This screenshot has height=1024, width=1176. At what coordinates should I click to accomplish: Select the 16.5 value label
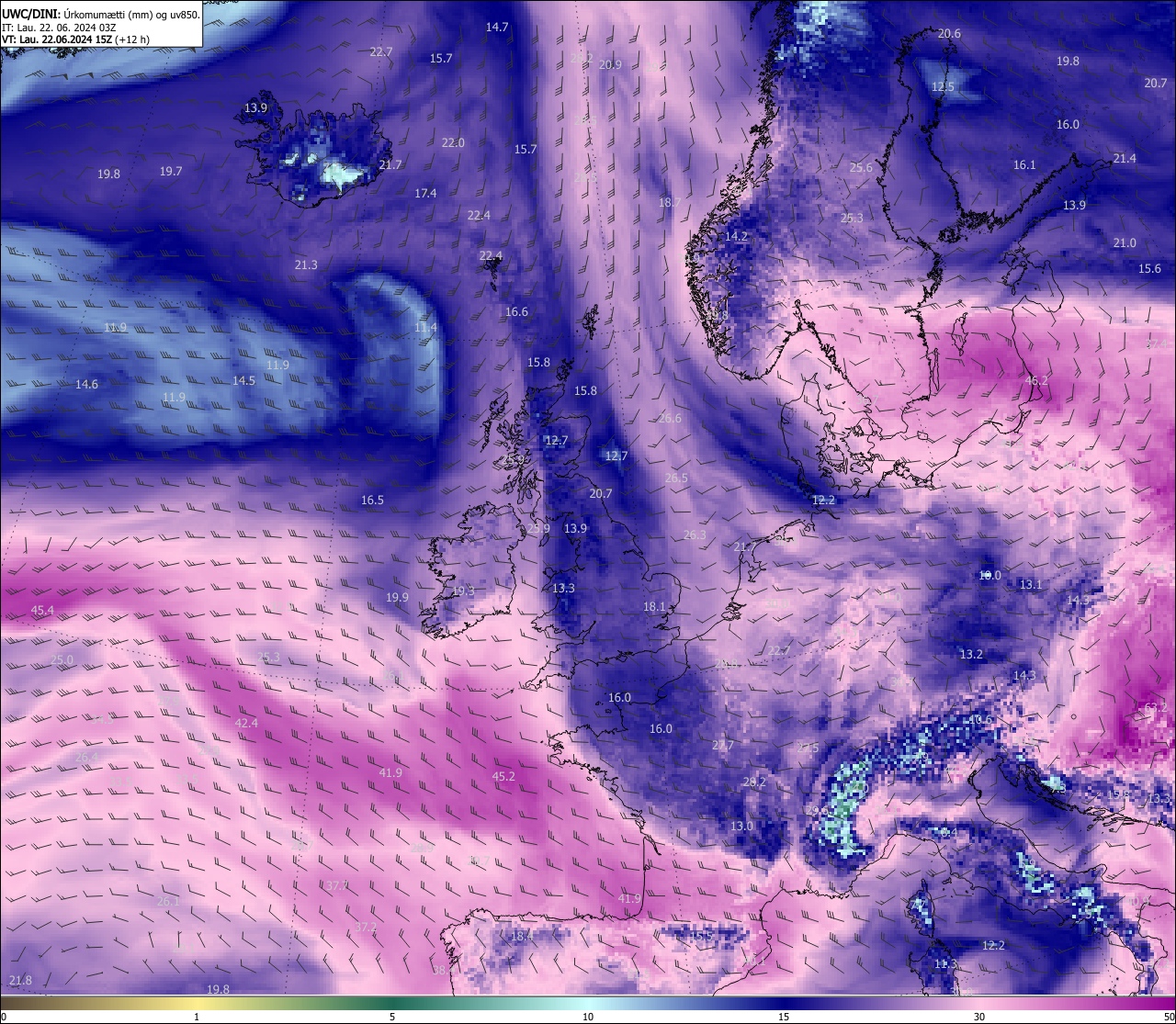coord(372,501)
